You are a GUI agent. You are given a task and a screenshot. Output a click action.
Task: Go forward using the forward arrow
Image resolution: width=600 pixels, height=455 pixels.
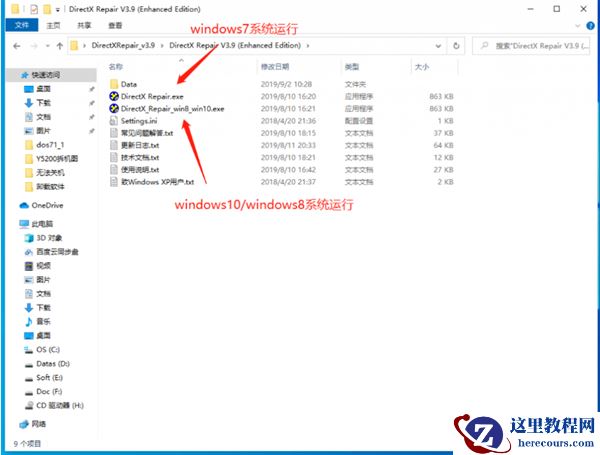coord(34,46)
